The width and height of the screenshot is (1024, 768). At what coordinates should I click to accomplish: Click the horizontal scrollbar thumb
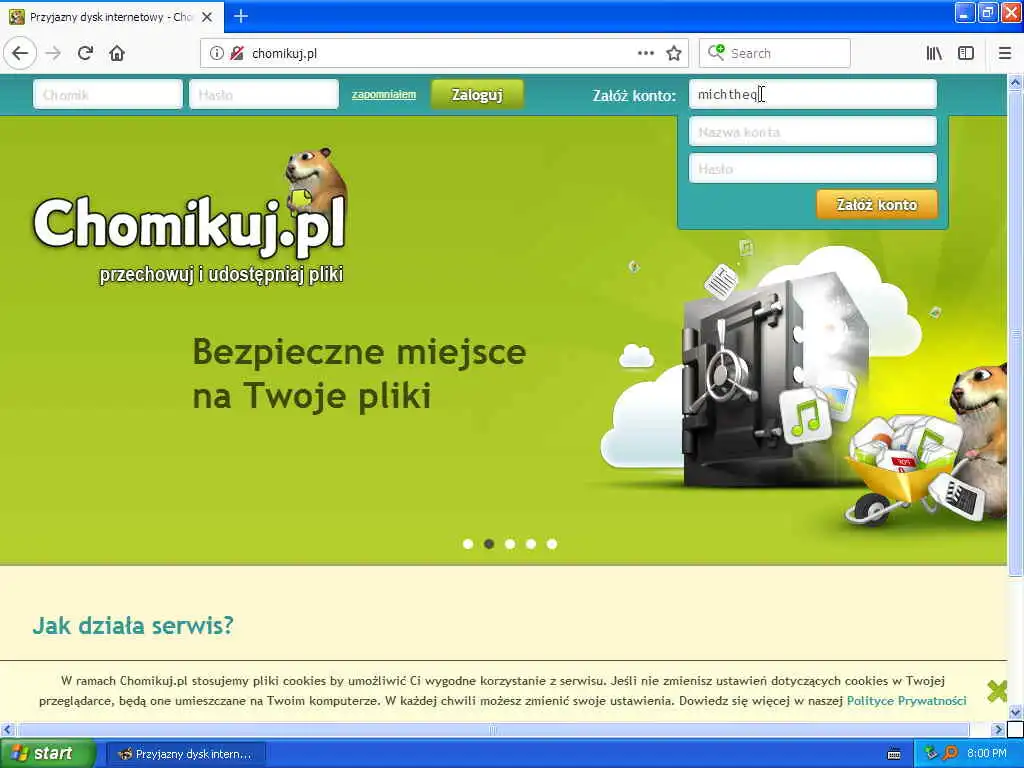[493, 729]
